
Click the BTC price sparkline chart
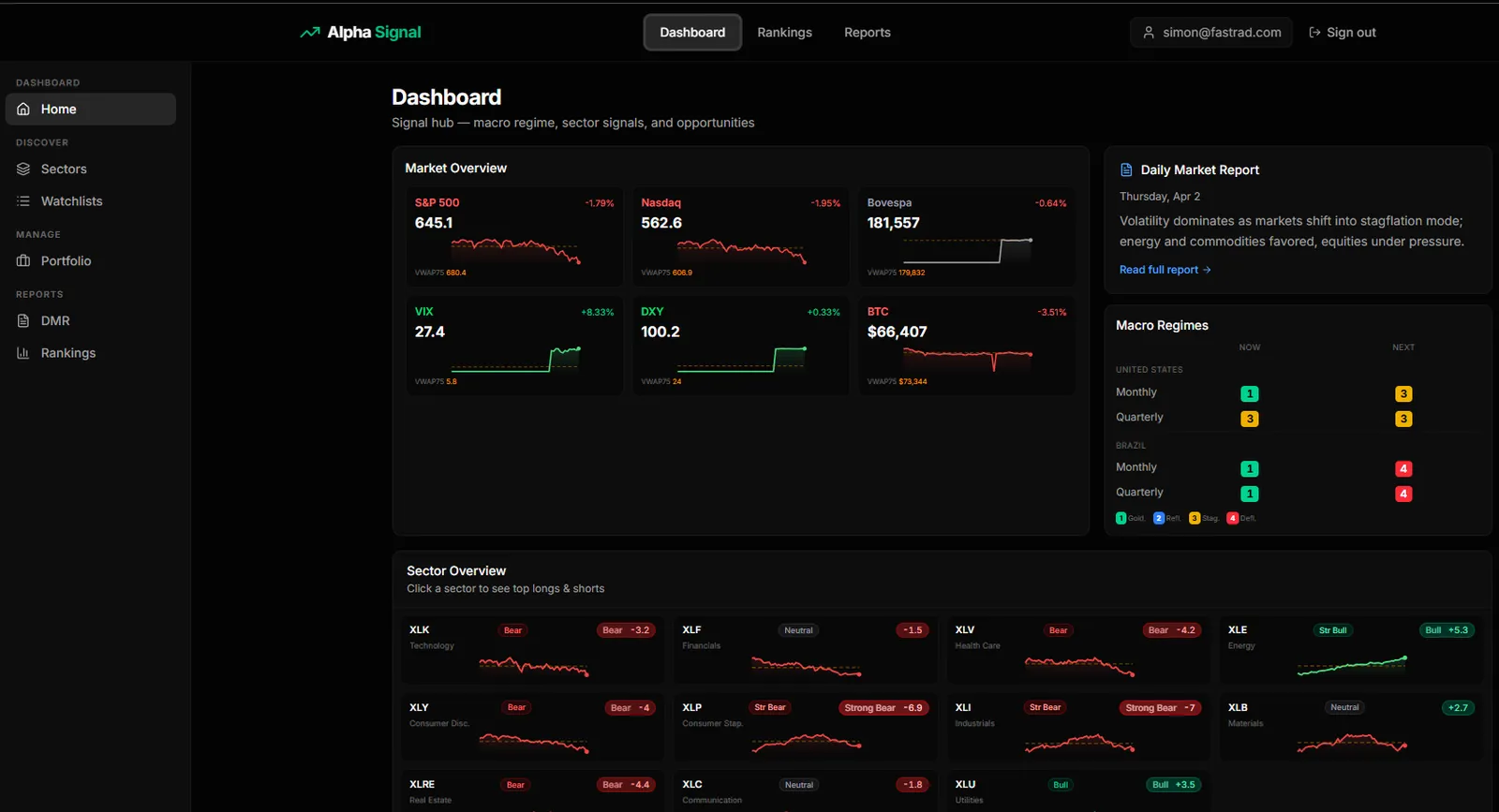[968, 360]
